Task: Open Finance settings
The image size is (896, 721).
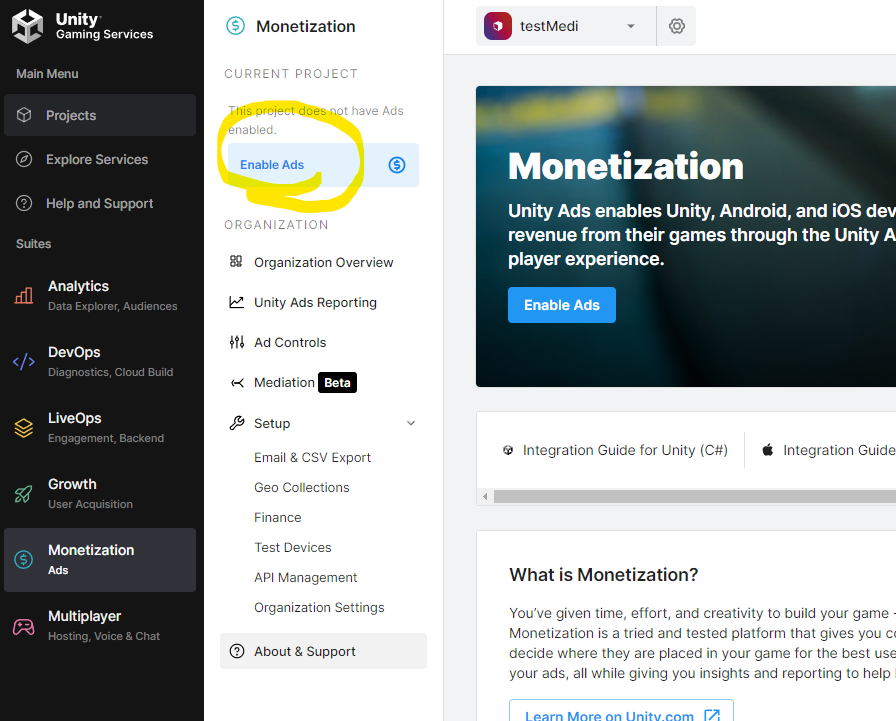Action: (278, 518)
